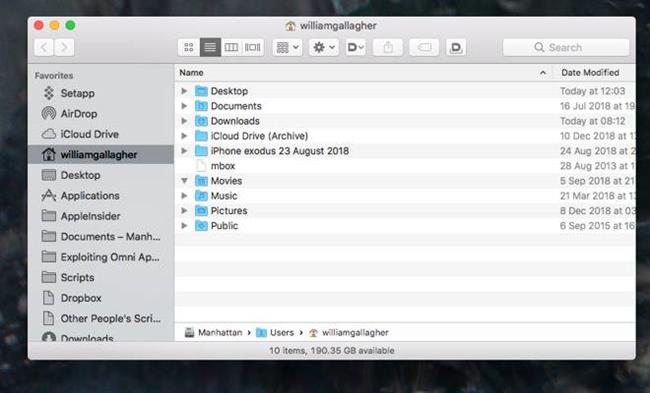Go back with the left arrow button
The width and height of the screenshot is (650, 393).
pos(44,47)
